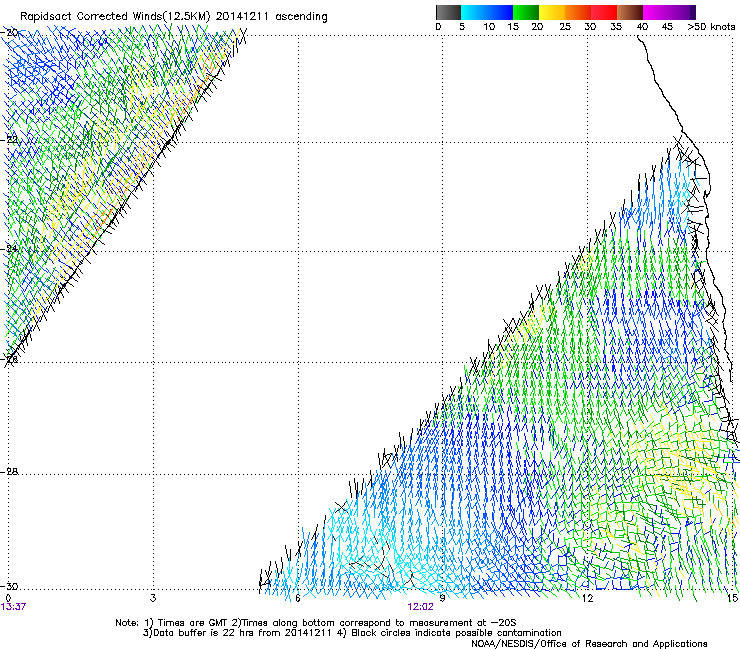Click the '-22' latitude axis label
This screenshot has height=650, width=740.
(9, 139)
